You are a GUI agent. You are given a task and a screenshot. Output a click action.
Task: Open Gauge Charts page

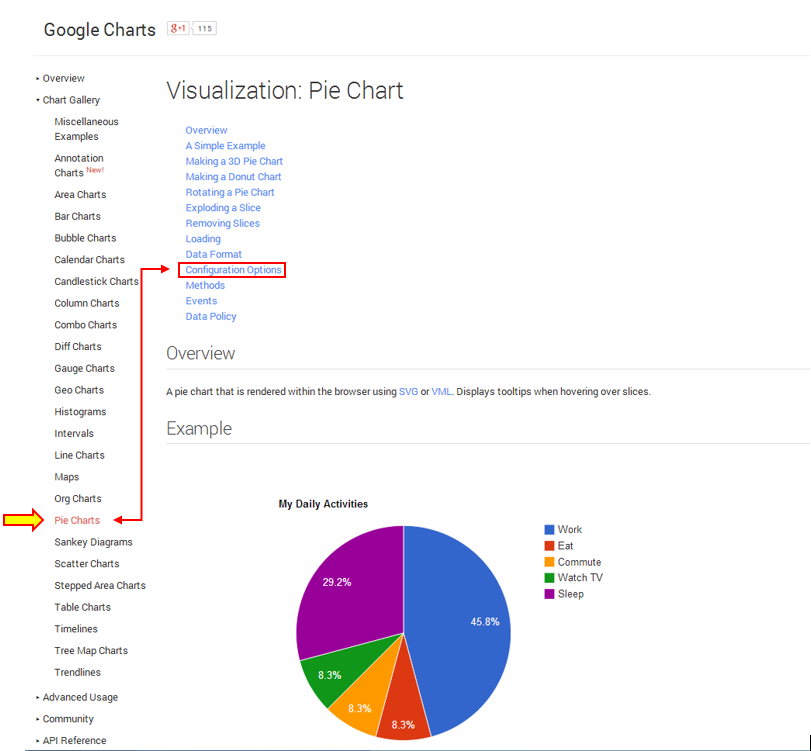85,368
